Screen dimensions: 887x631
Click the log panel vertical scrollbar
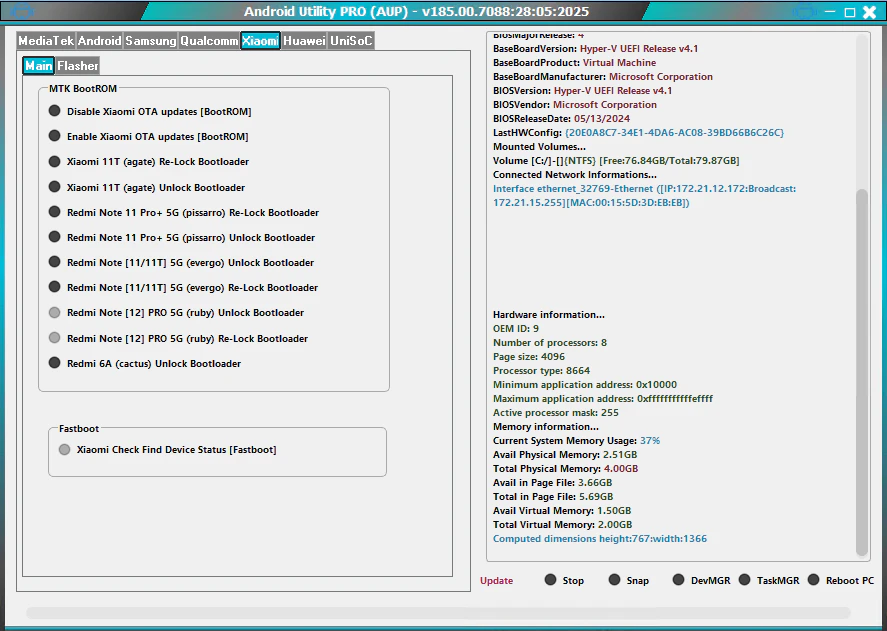tap(862, 372)
